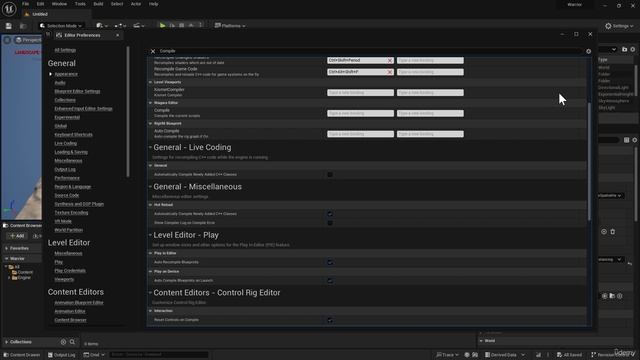The height and width of the screenshot is (360, 640).
Task: Select the Untitled level tab
Action: (x=40, y=14)
